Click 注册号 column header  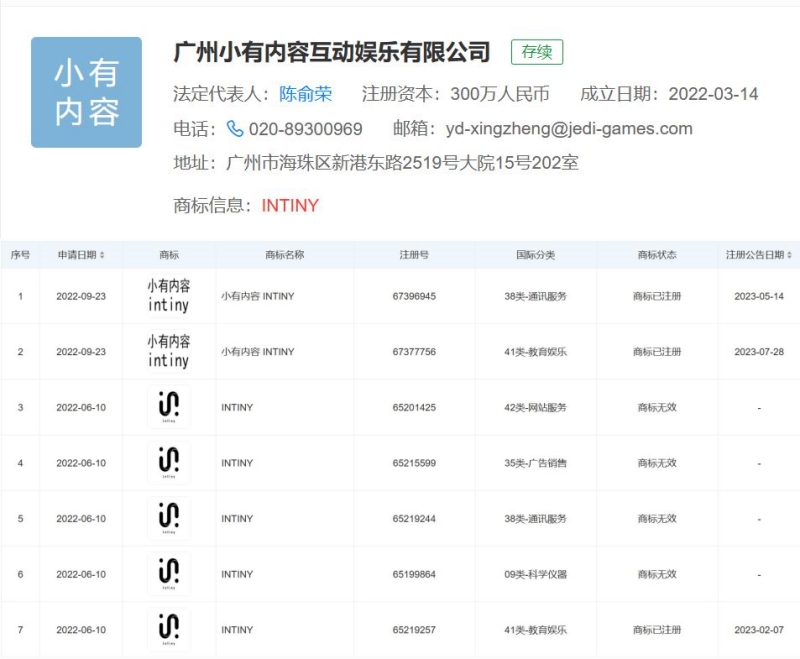pos(414,255)
